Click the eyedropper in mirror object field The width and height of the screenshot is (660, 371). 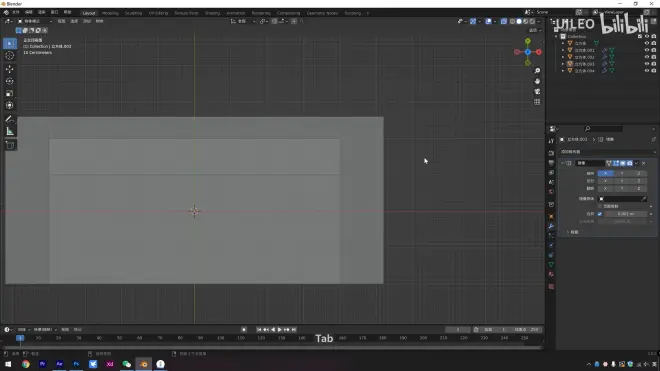click(644, 199)
